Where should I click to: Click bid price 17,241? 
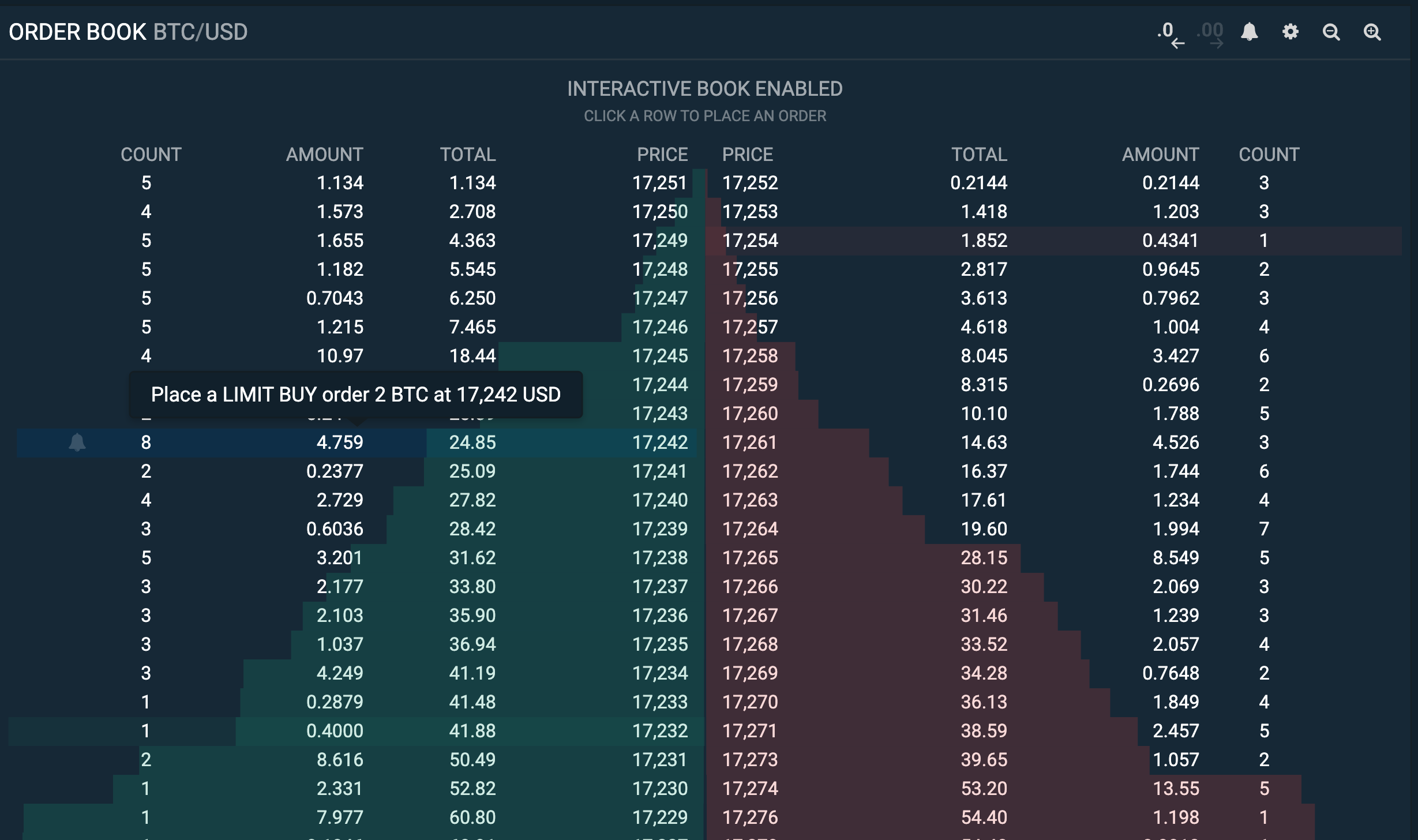point(659,471)
